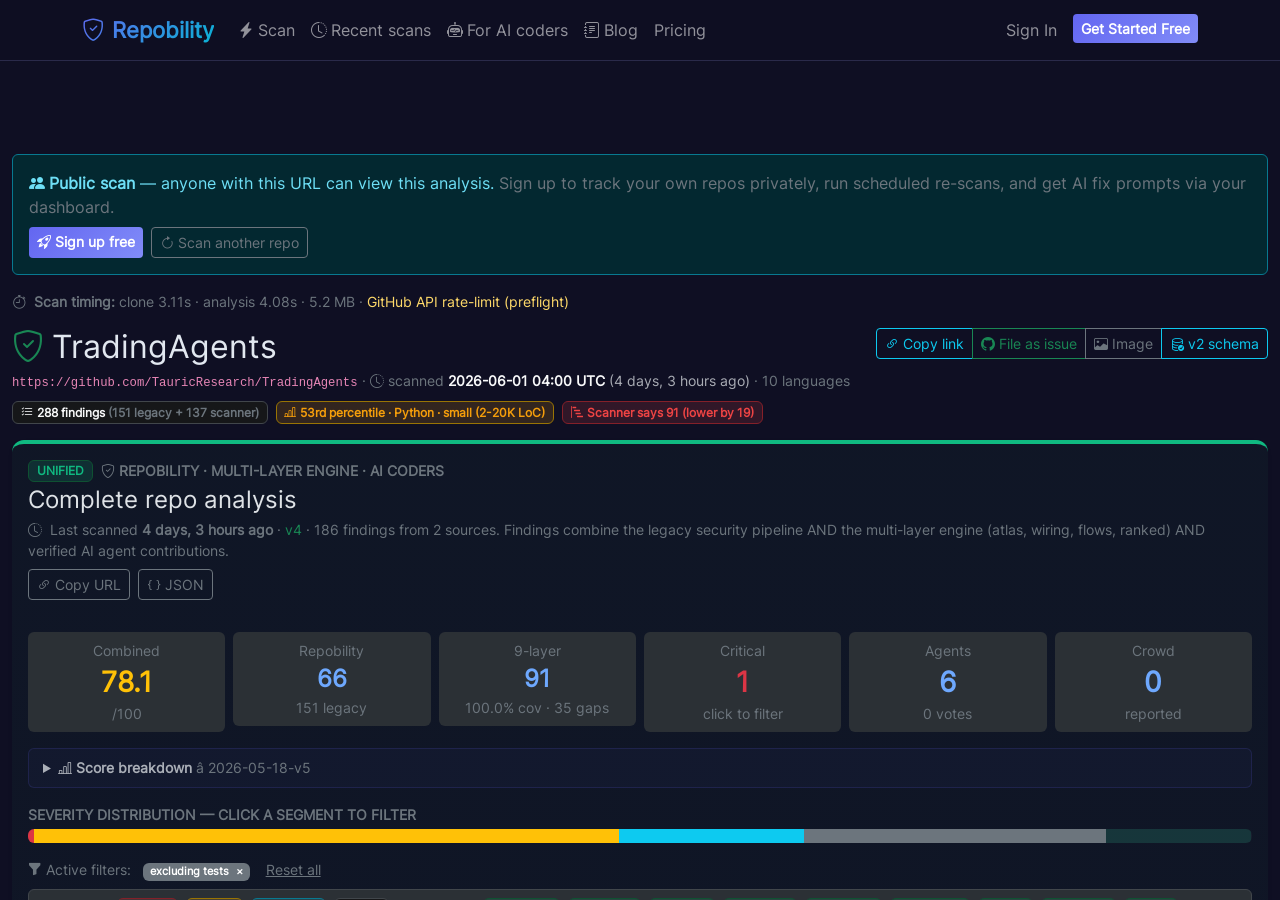1280x900 pixels.
Task: Select the 9-layer 91 score card
Action: tap(537, 679)
